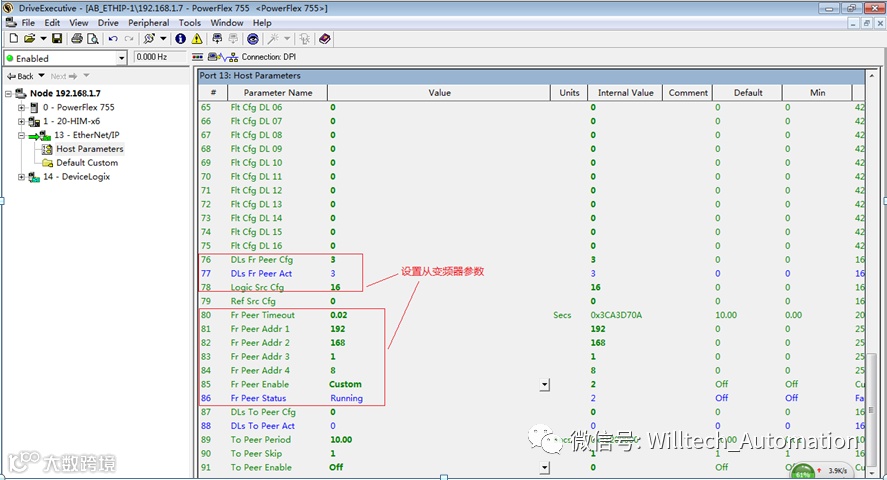Open the Tools menu

pos(190,23)
